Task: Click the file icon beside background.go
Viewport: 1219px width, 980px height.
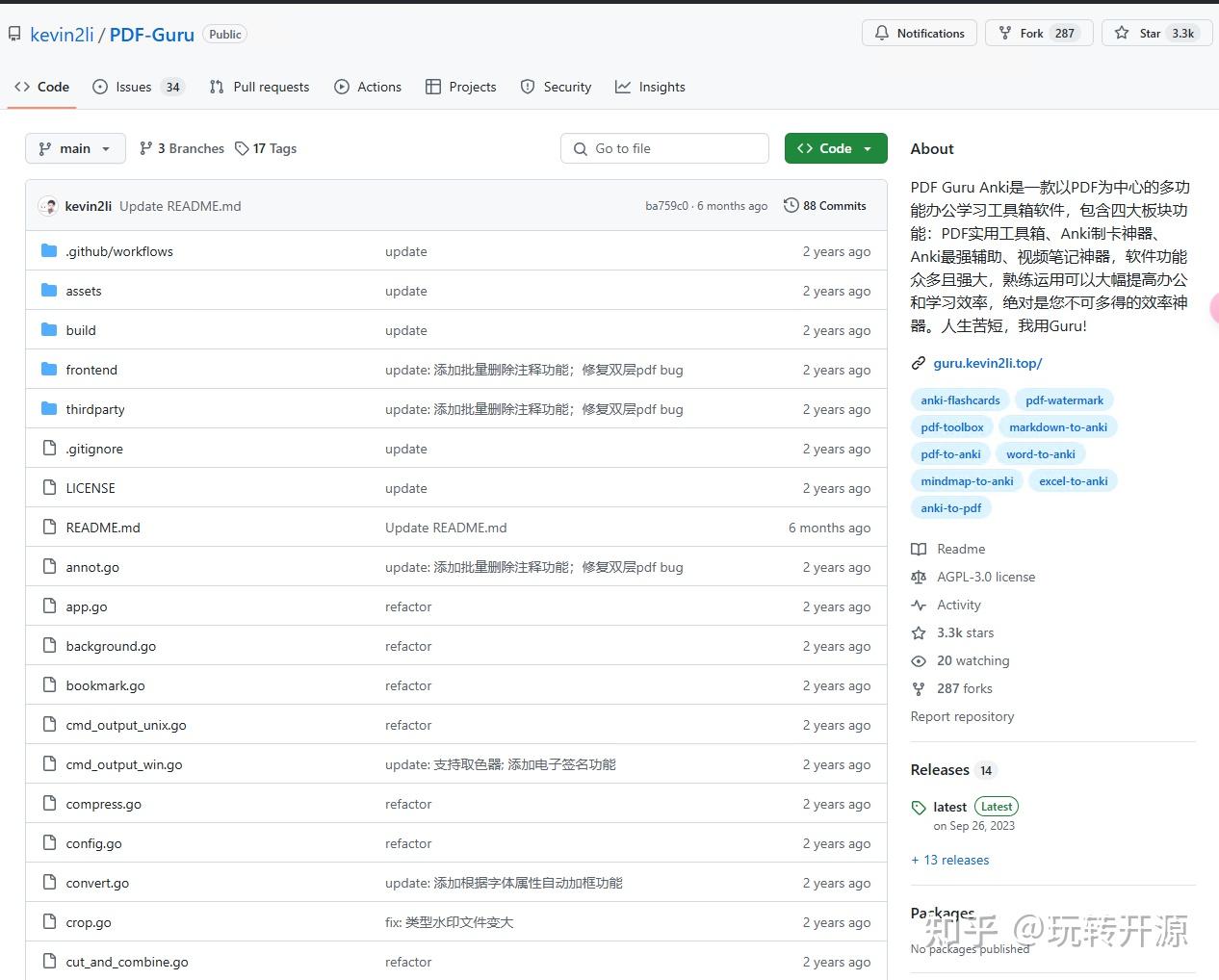Action: [50, 646]
